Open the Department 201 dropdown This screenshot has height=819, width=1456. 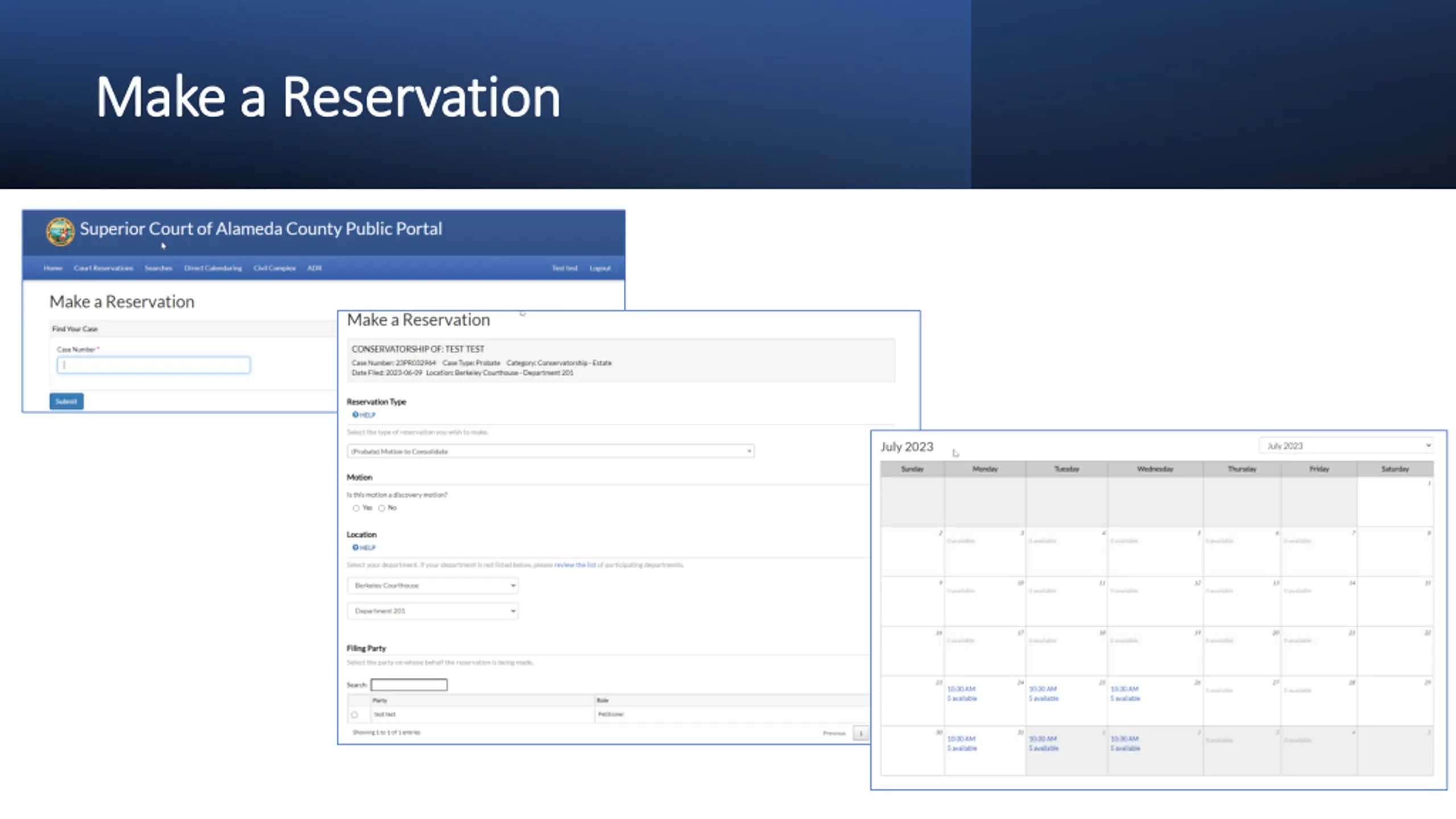point(433,611)
